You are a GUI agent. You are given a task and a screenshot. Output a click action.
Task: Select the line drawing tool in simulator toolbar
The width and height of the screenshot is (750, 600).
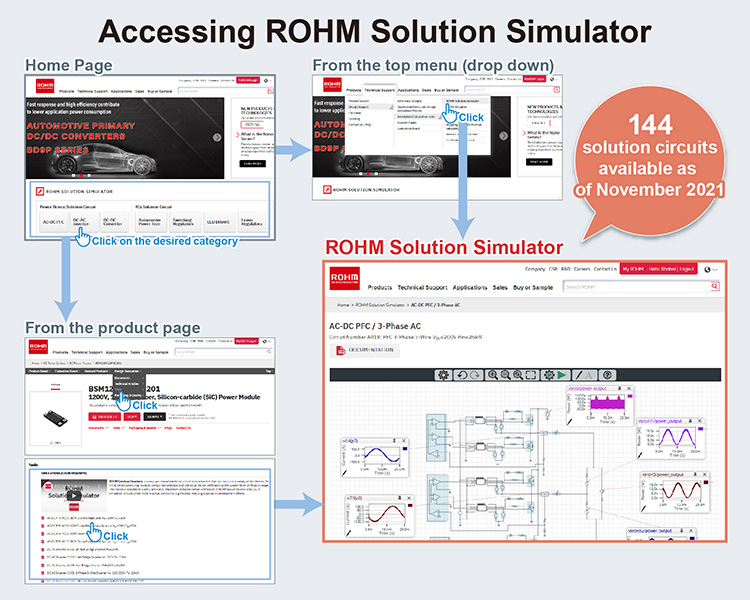[579, 375]
